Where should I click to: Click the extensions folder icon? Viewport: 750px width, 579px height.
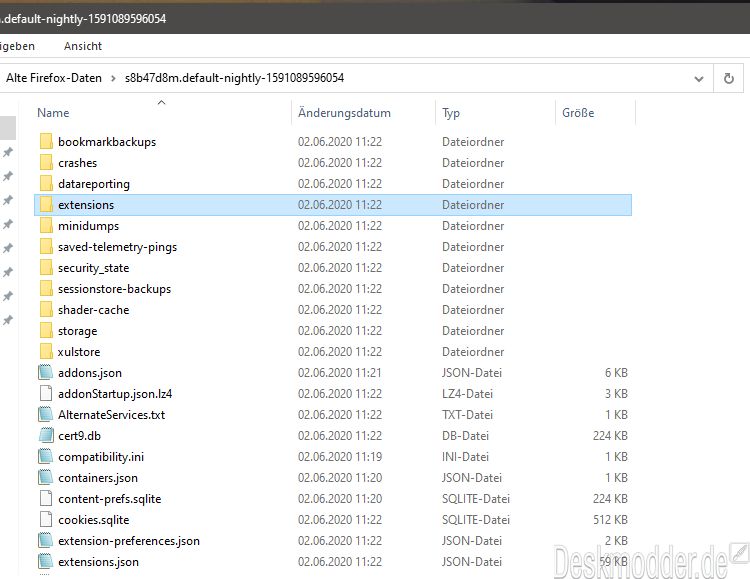pyautogui.click(x=46, y=205)
